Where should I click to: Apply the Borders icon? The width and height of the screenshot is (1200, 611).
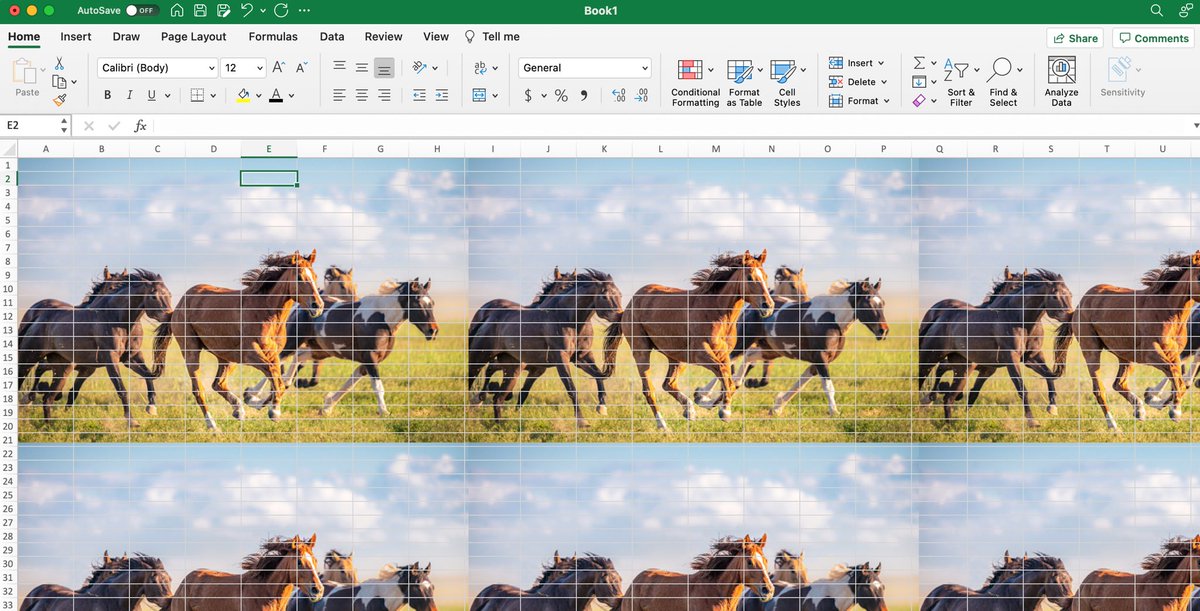click(x=197, y=95)
